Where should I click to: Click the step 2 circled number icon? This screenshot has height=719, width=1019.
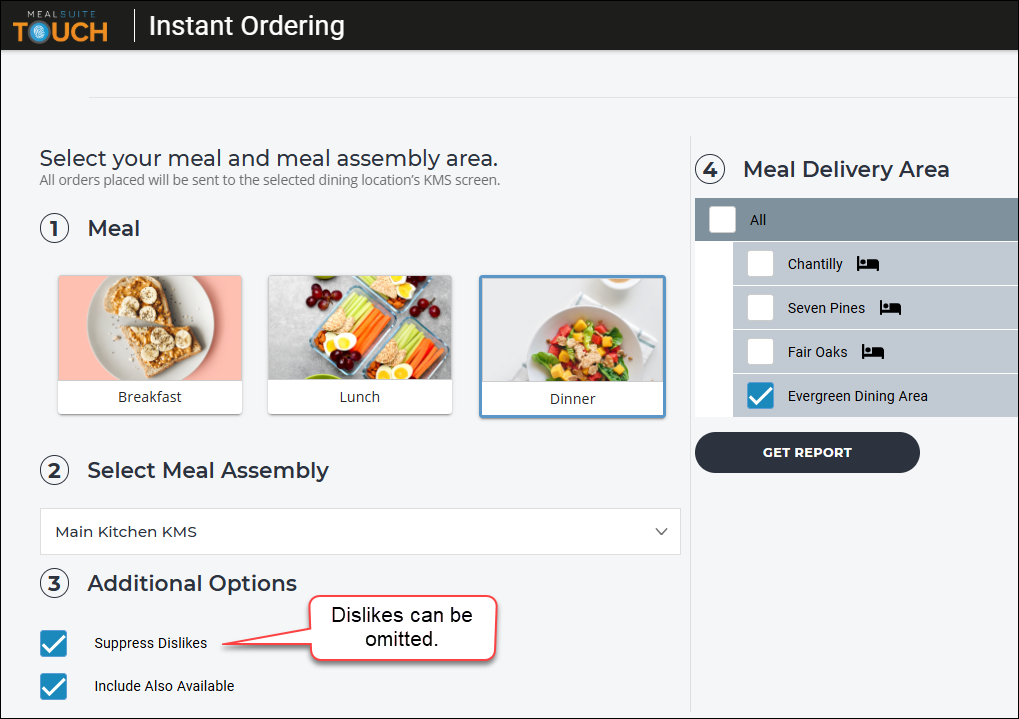click(55, 470)
